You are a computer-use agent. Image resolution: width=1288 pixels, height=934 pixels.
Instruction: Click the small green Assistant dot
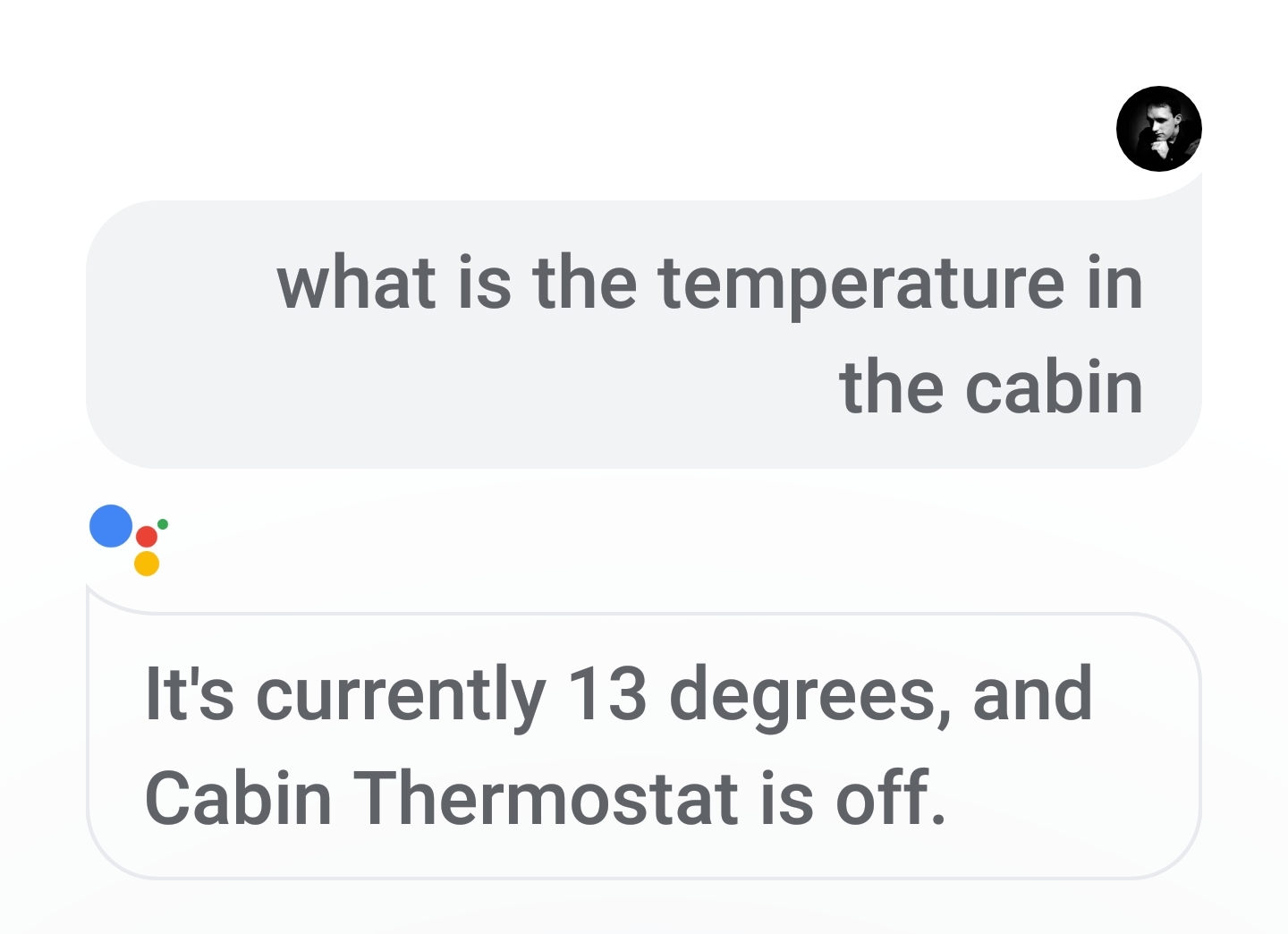(163, 524)
